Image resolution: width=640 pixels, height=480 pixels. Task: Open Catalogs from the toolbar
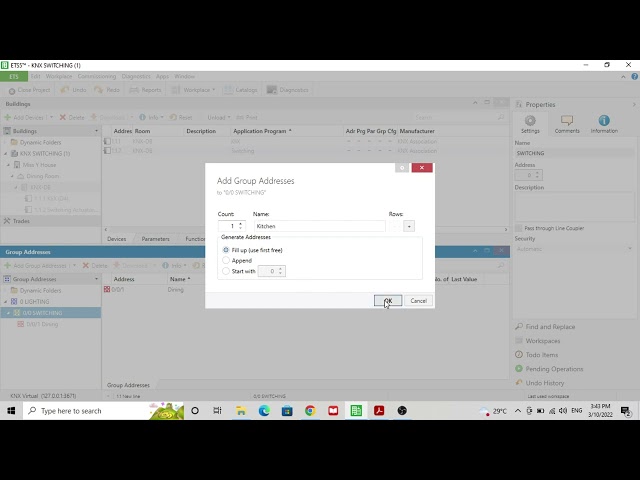(240, 90)
